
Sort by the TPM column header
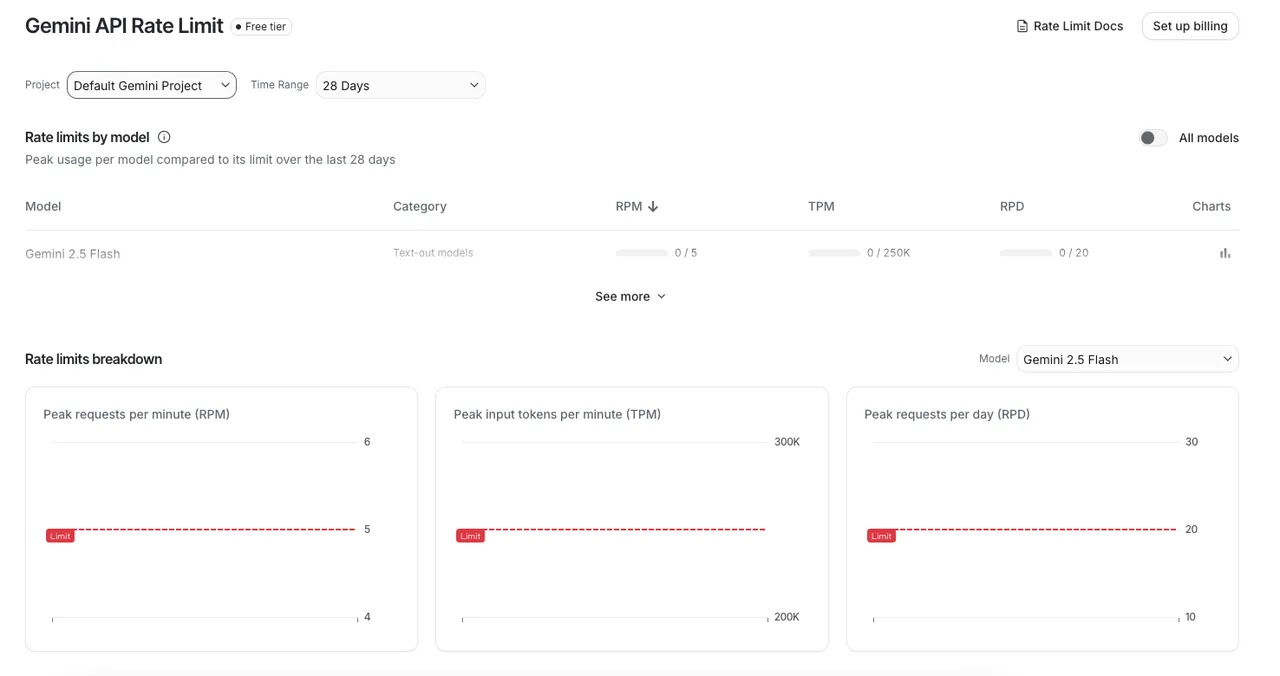point(821,206)
